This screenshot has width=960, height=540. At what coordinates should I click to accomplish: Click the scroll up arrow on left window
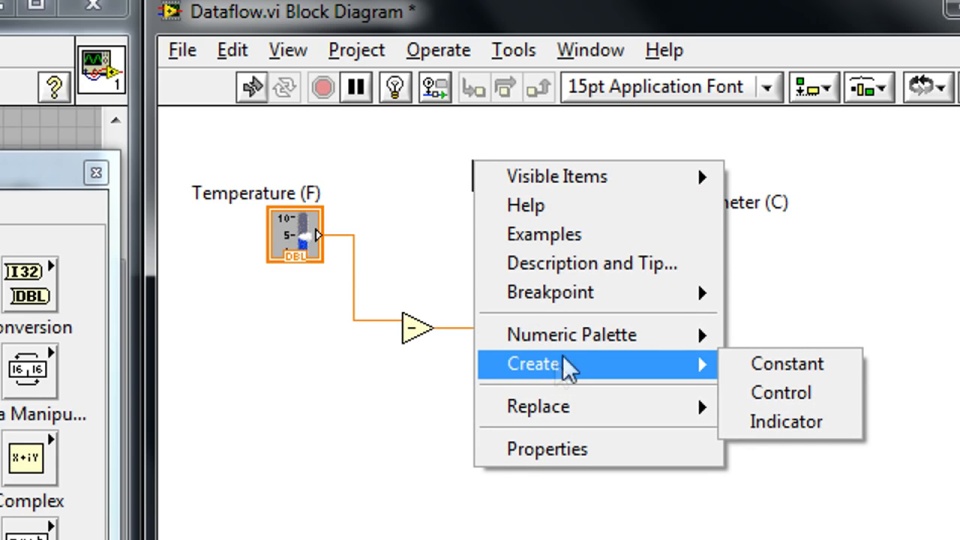click(116, 121)
